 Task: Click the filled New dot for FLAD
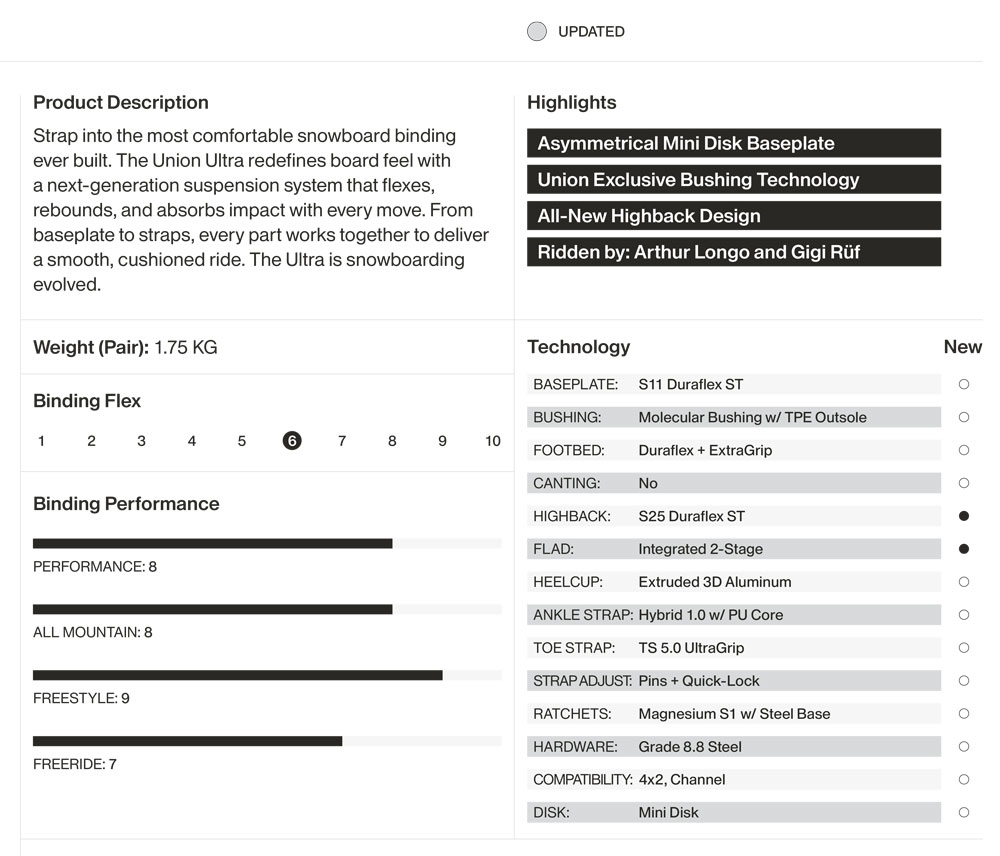[964, 549]
